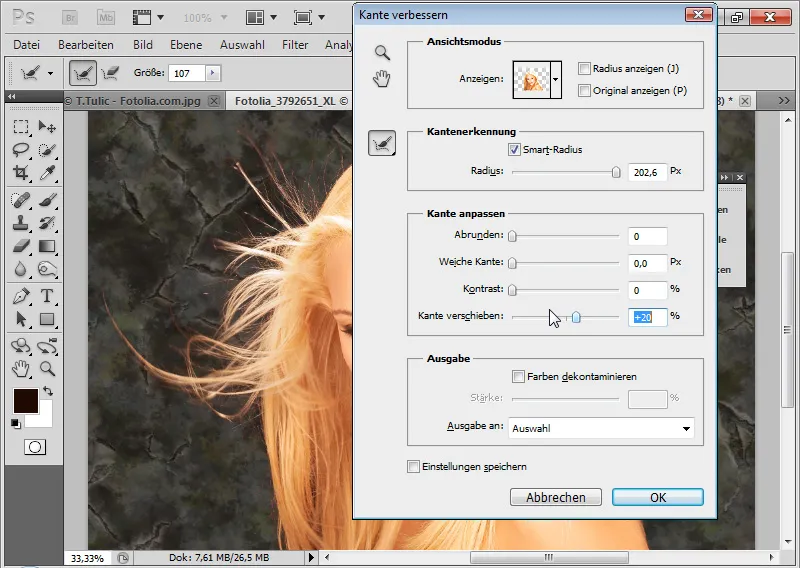Screen dimensions: 800x568
Task: Click the Abbrechen button
Action: click(x=556, y=497)
